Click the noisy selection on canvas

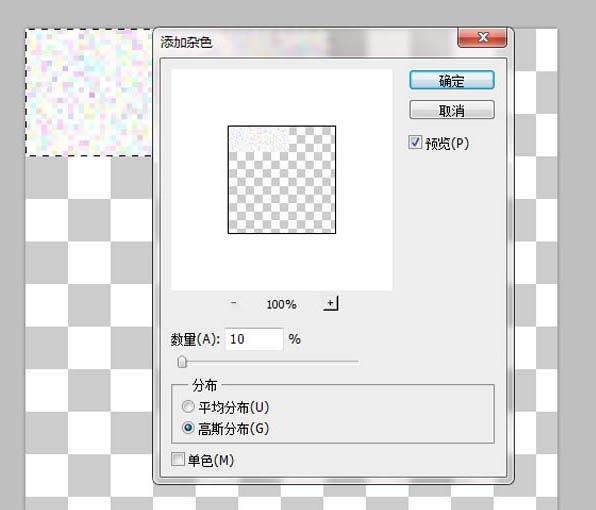point(89,92)
